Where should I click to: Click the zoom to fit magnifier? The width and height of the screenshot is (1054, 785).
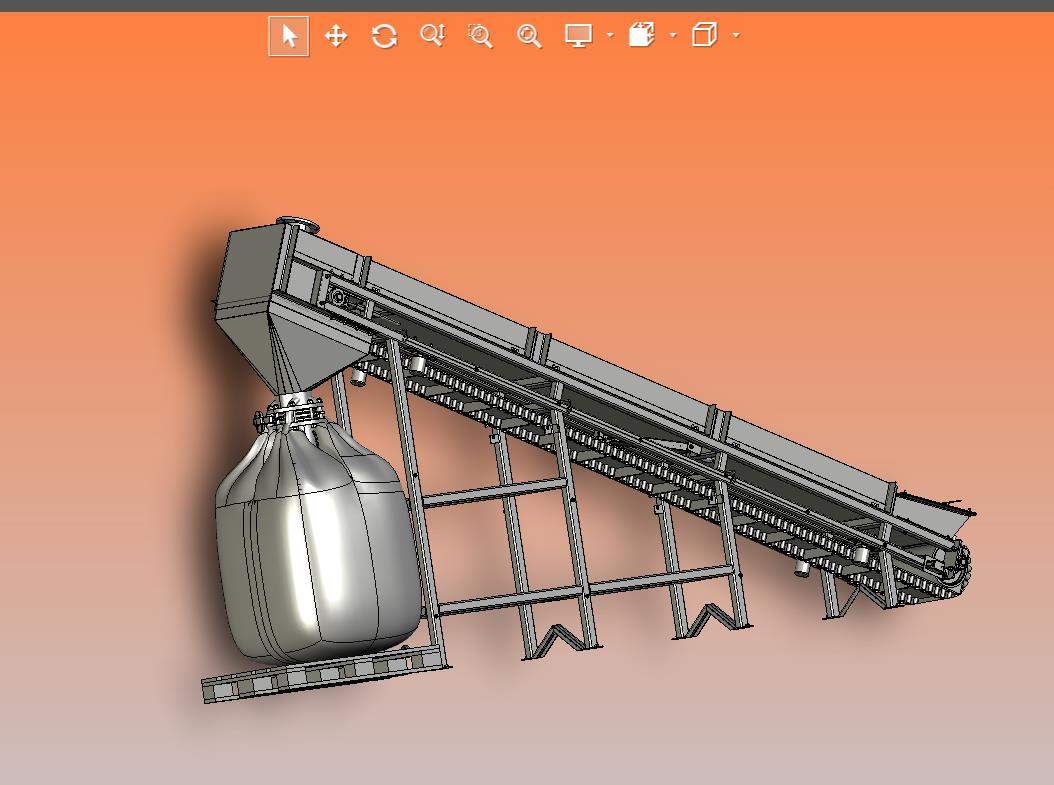(529, 36)
